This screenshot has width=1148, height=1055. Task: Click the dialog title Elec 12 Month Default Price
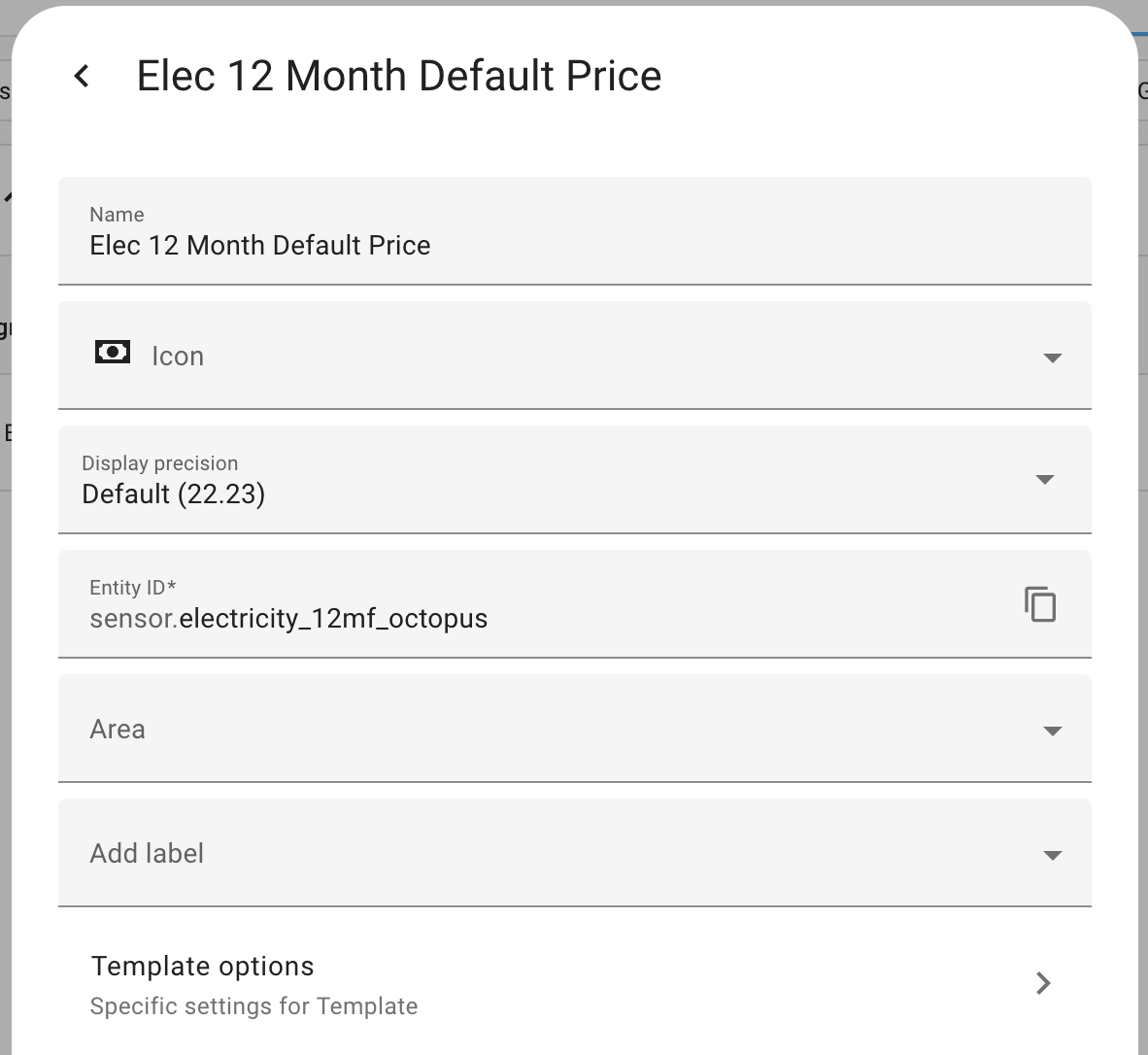pos(398,76)
